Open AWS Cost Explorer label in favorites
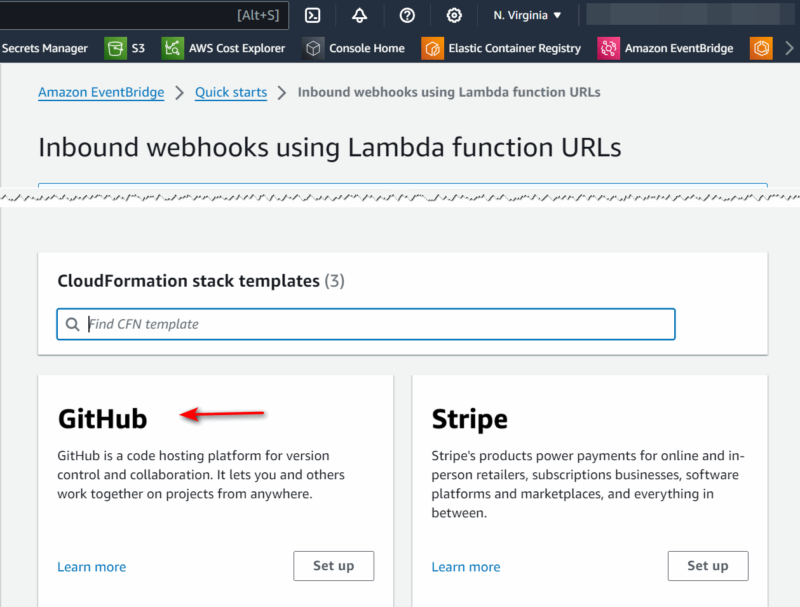Viewport: 800px width, 607px height. tap(237, 48)
